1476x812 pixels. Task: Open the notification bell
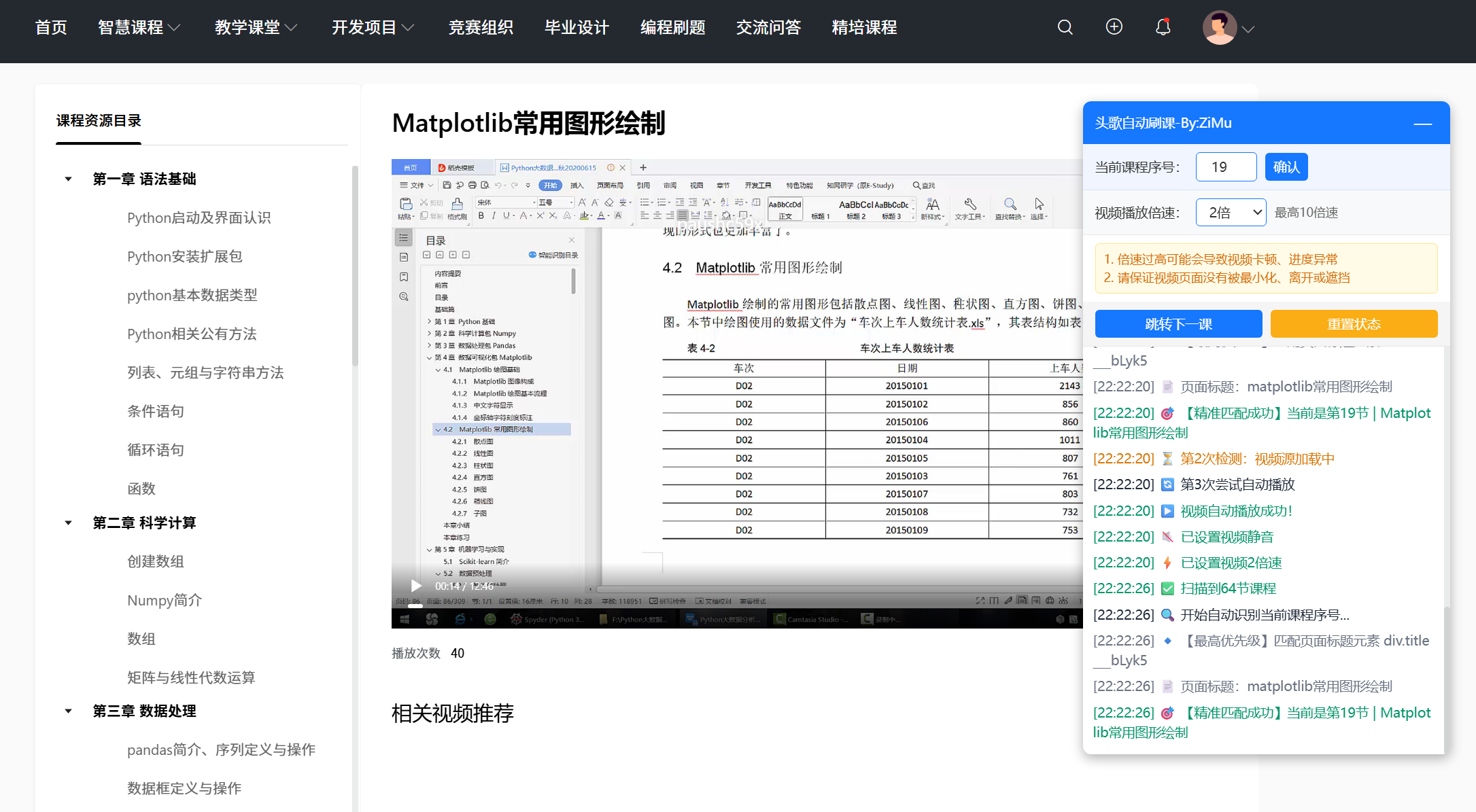point(1163,27)
